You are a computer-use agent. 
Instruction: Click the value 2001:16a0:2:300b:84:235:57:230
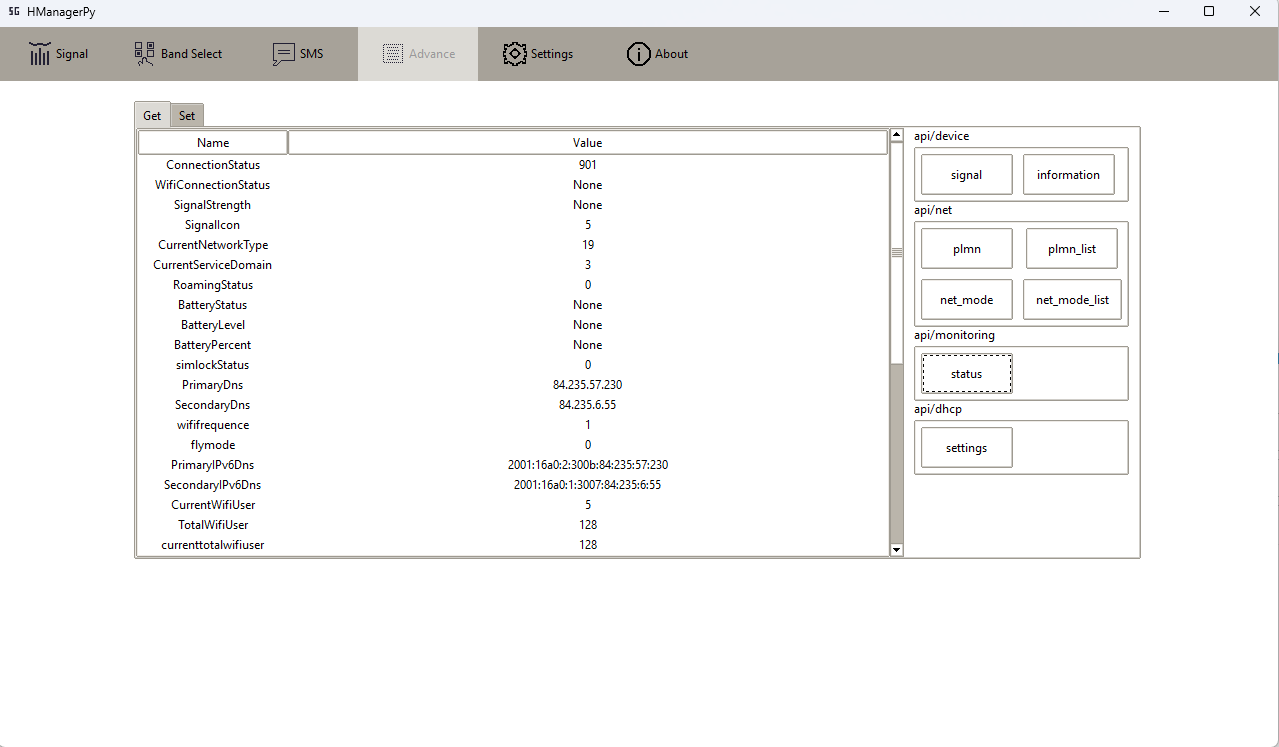point(588,465)
